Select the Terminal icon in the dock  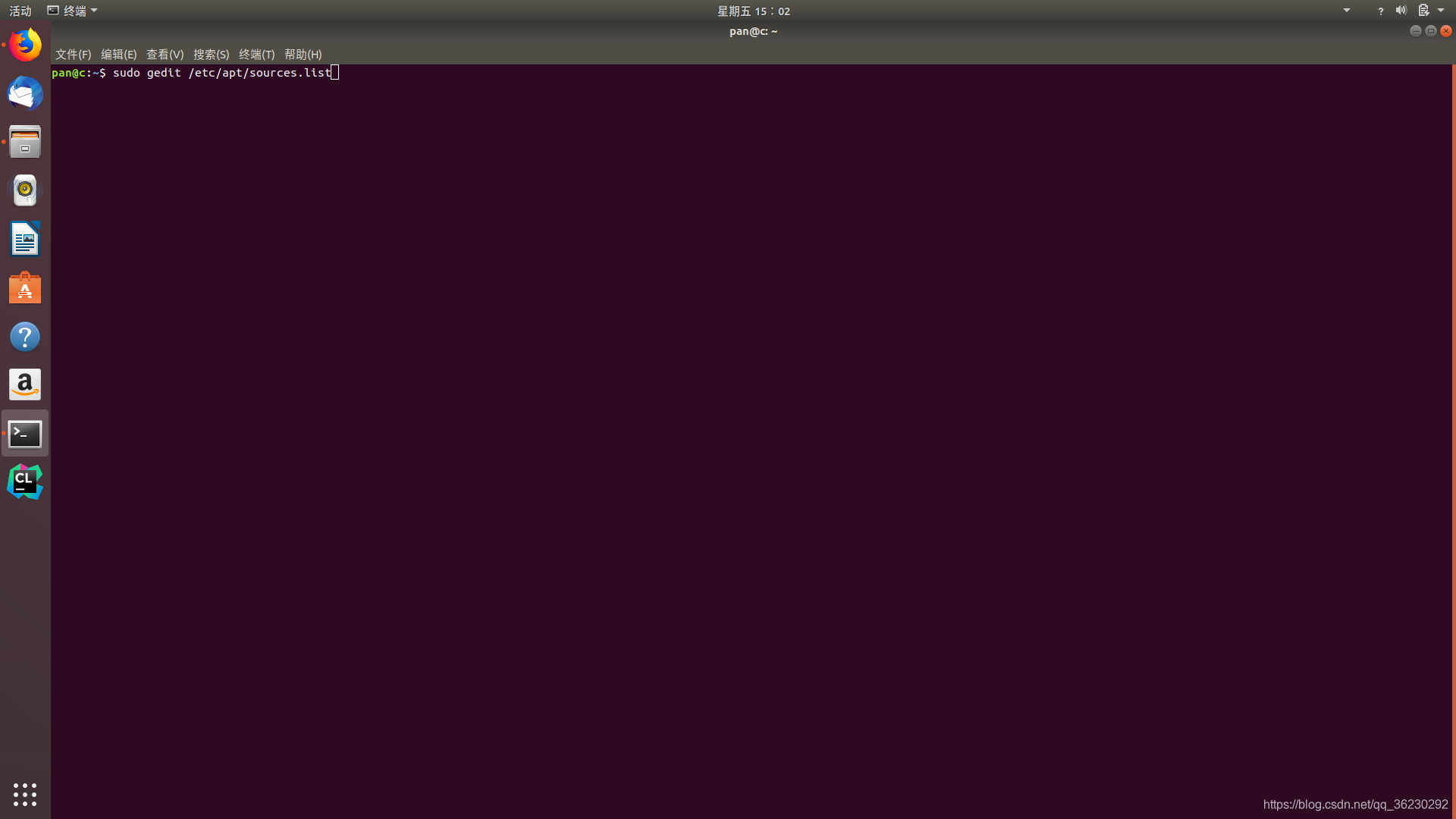pos(25,433)
